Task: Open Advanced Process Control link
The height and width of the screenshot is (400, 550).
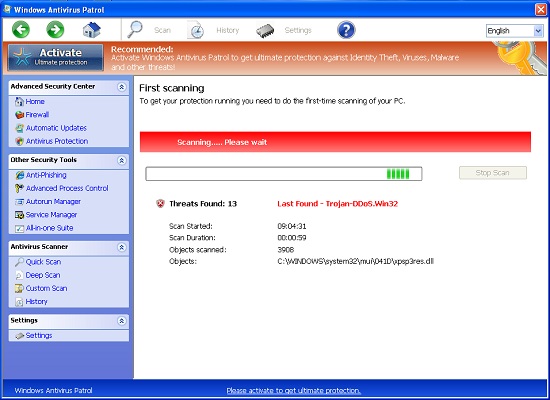Action: point(67,188)
